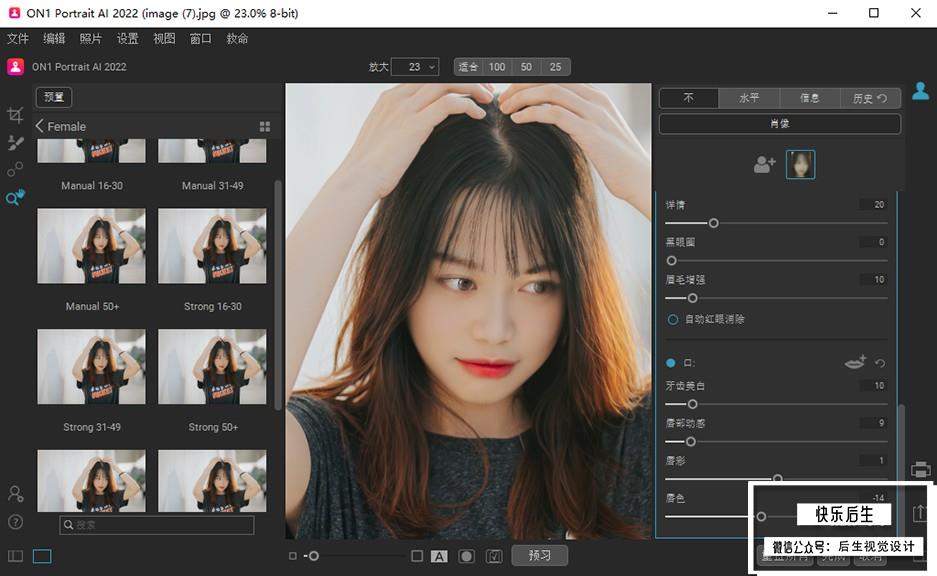
Task: Click the mask view icon marked A
Action: click(439, 556)
